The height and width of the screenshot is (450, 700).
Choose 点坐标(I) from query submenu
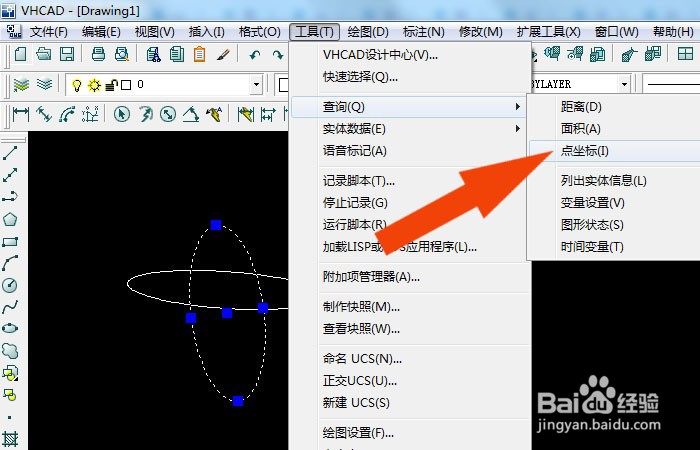614,151
